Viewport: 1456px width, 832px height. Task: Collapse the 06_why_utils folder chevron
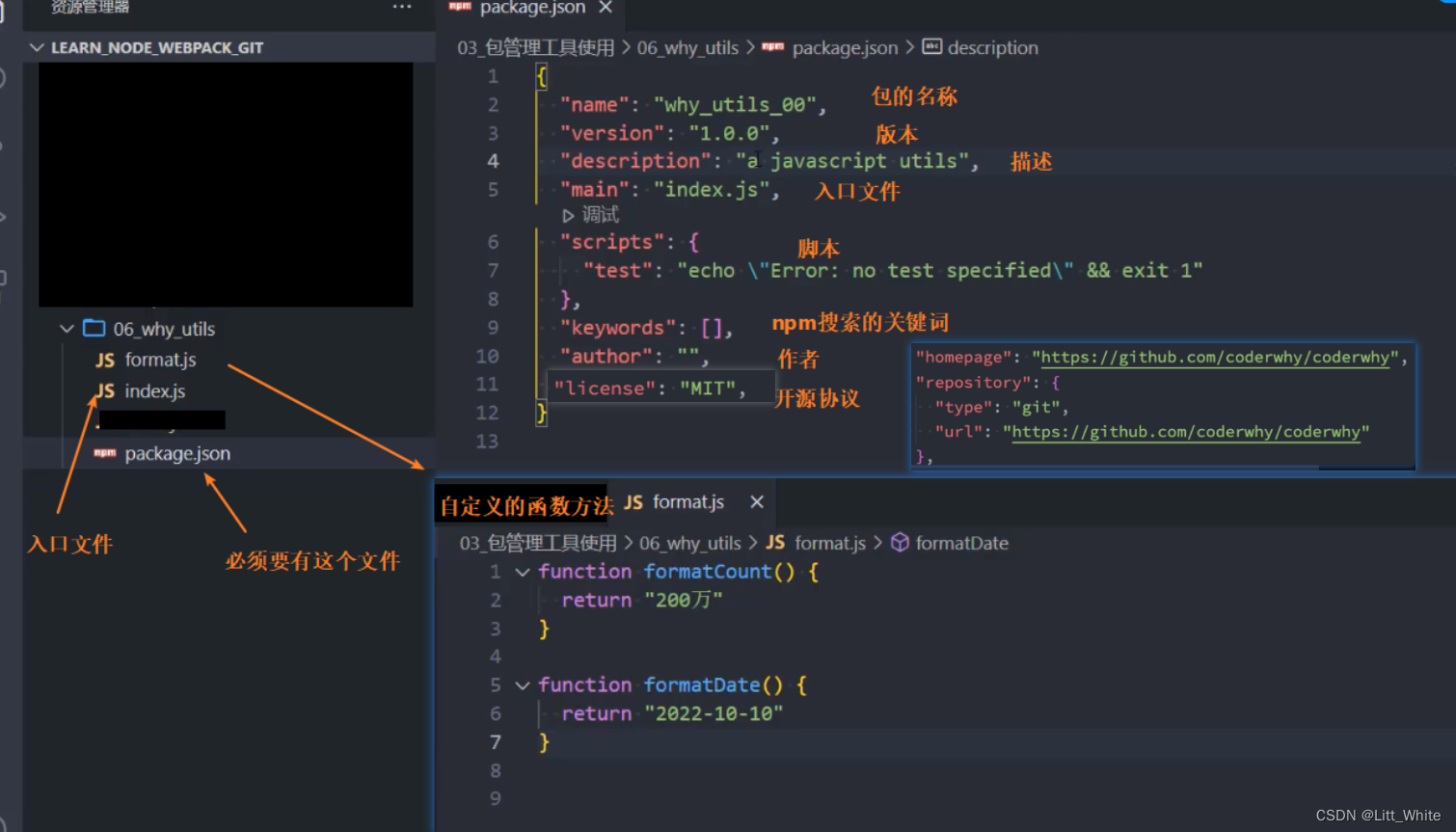click(x=67, y=329)
